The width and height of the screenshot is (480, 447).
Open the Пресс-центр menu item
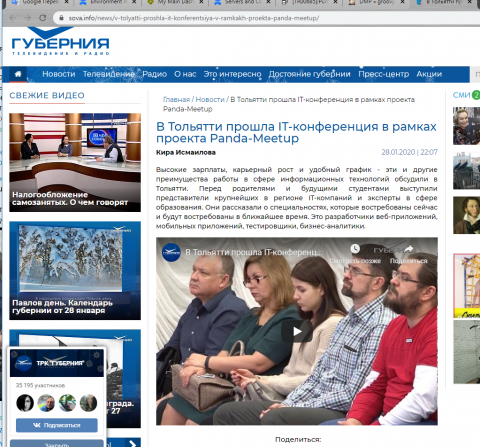tap(384, 74)
